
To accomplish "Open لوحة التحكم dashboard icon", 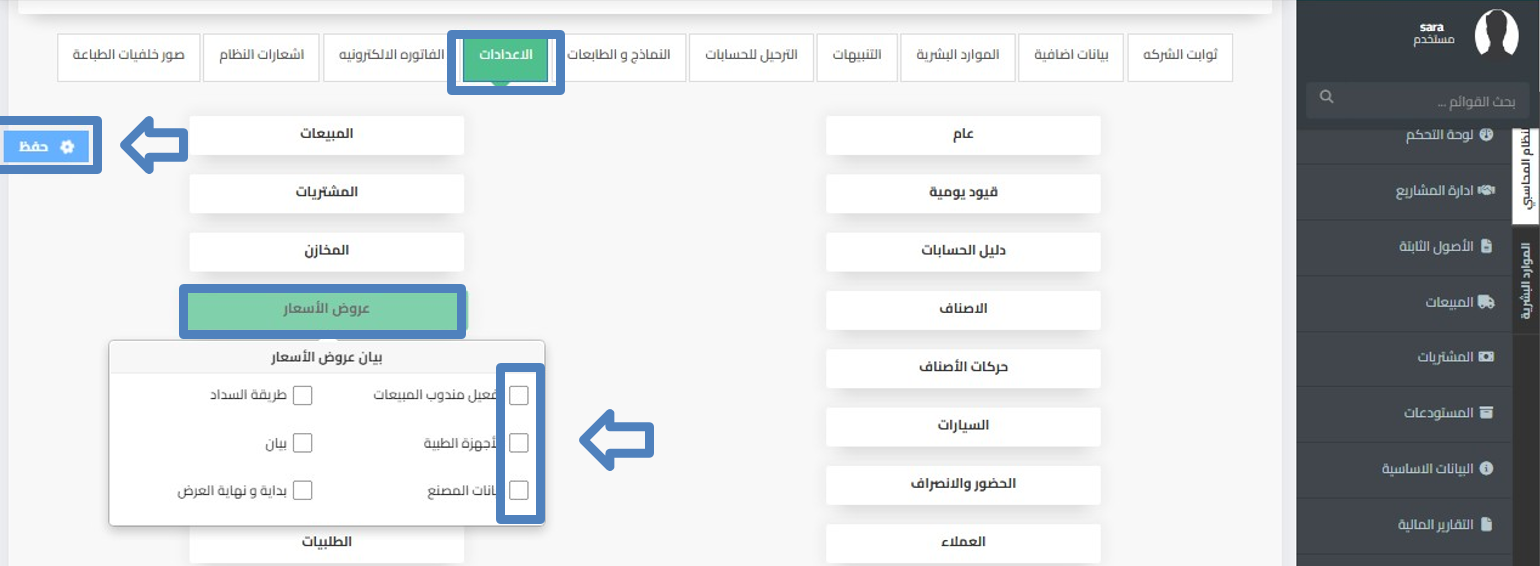I will (1486, 134).
